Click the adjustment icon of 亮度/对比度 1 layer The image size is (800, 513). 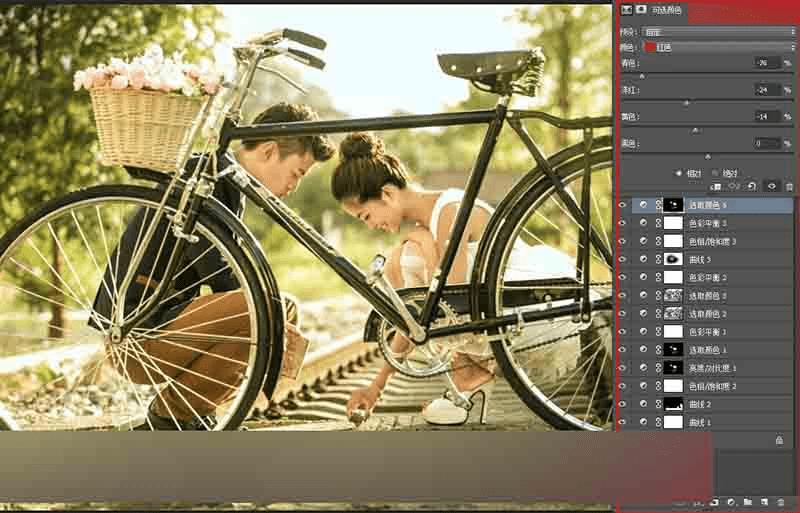pyautogui.click(x=643, y=368)
